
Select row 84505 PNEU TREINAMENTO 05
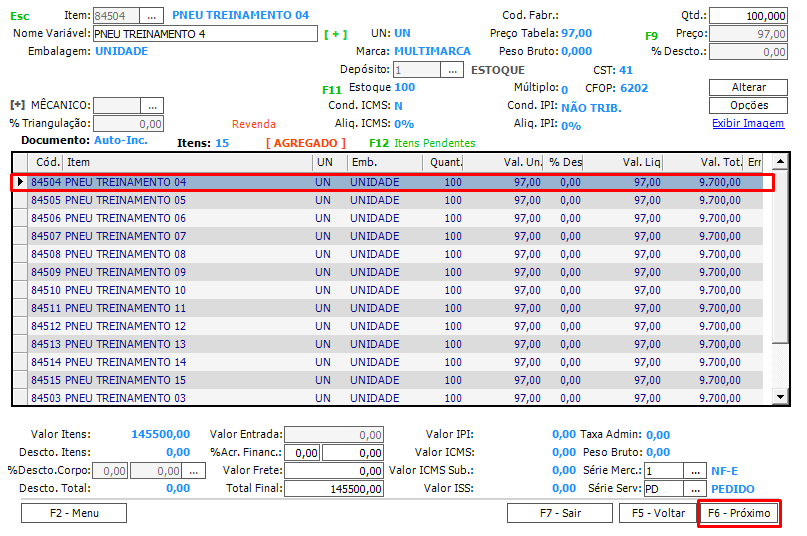(395, 200)
